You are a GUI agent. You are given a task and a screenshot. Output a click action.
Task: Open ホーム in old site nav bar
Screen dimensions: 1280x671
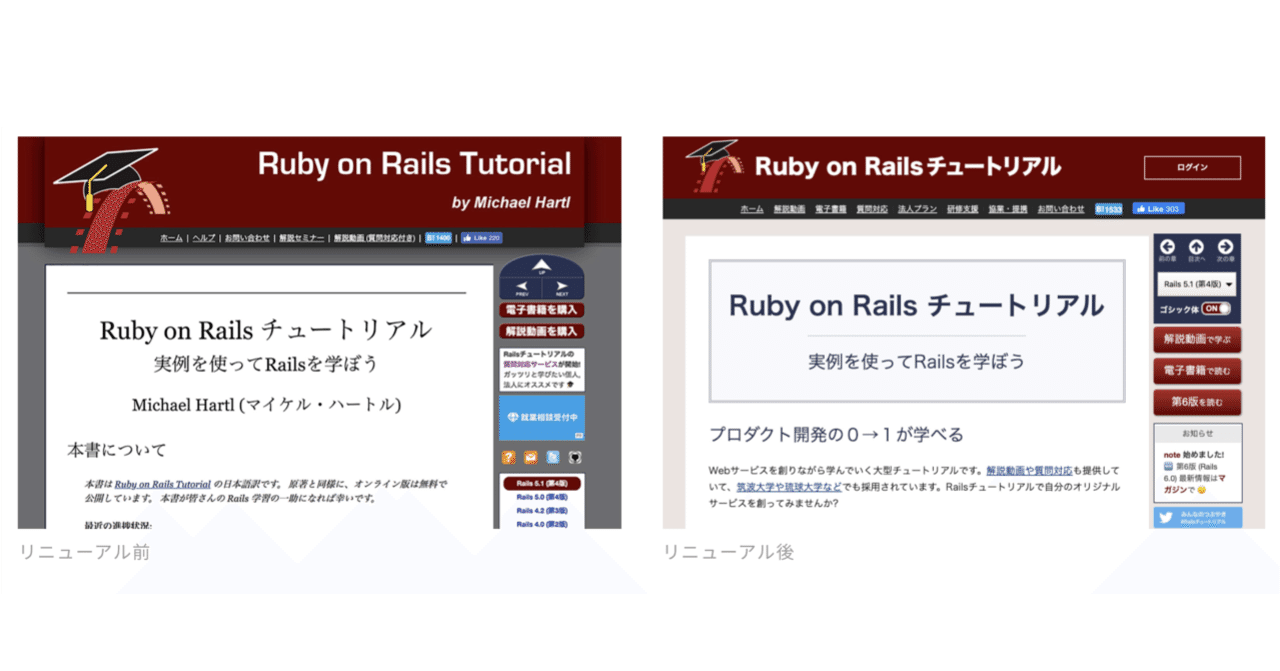171,238
